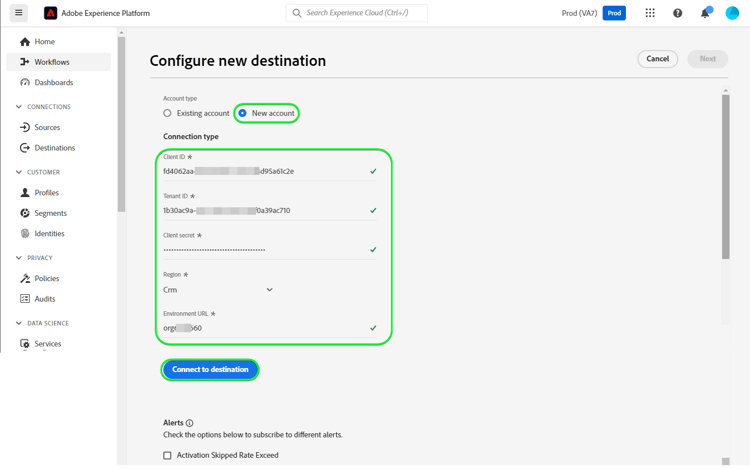Click the Connect to destination button

click(210, 370)
